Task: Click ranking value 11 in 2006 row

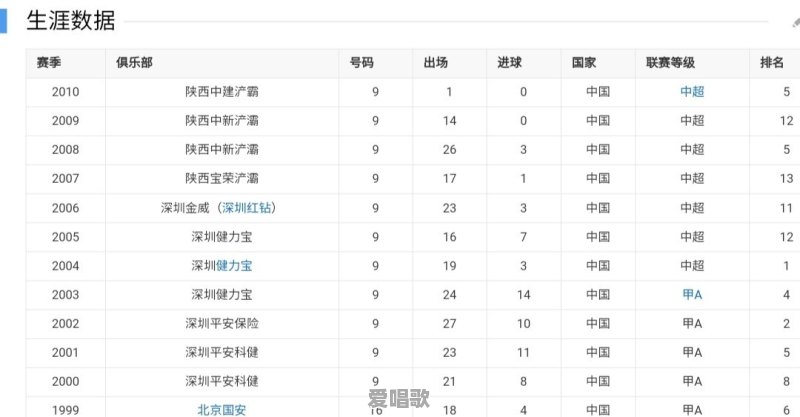Action: [786, 208]
